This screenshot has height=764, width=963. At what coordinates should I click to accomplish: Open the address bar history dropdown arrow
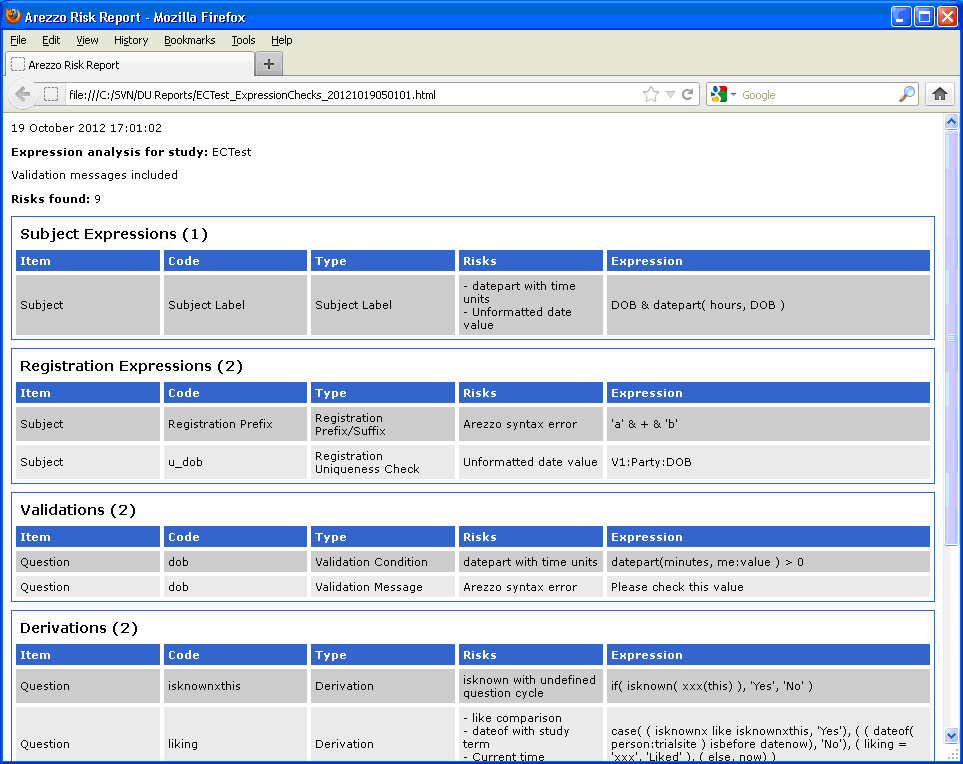coord(671,95)
